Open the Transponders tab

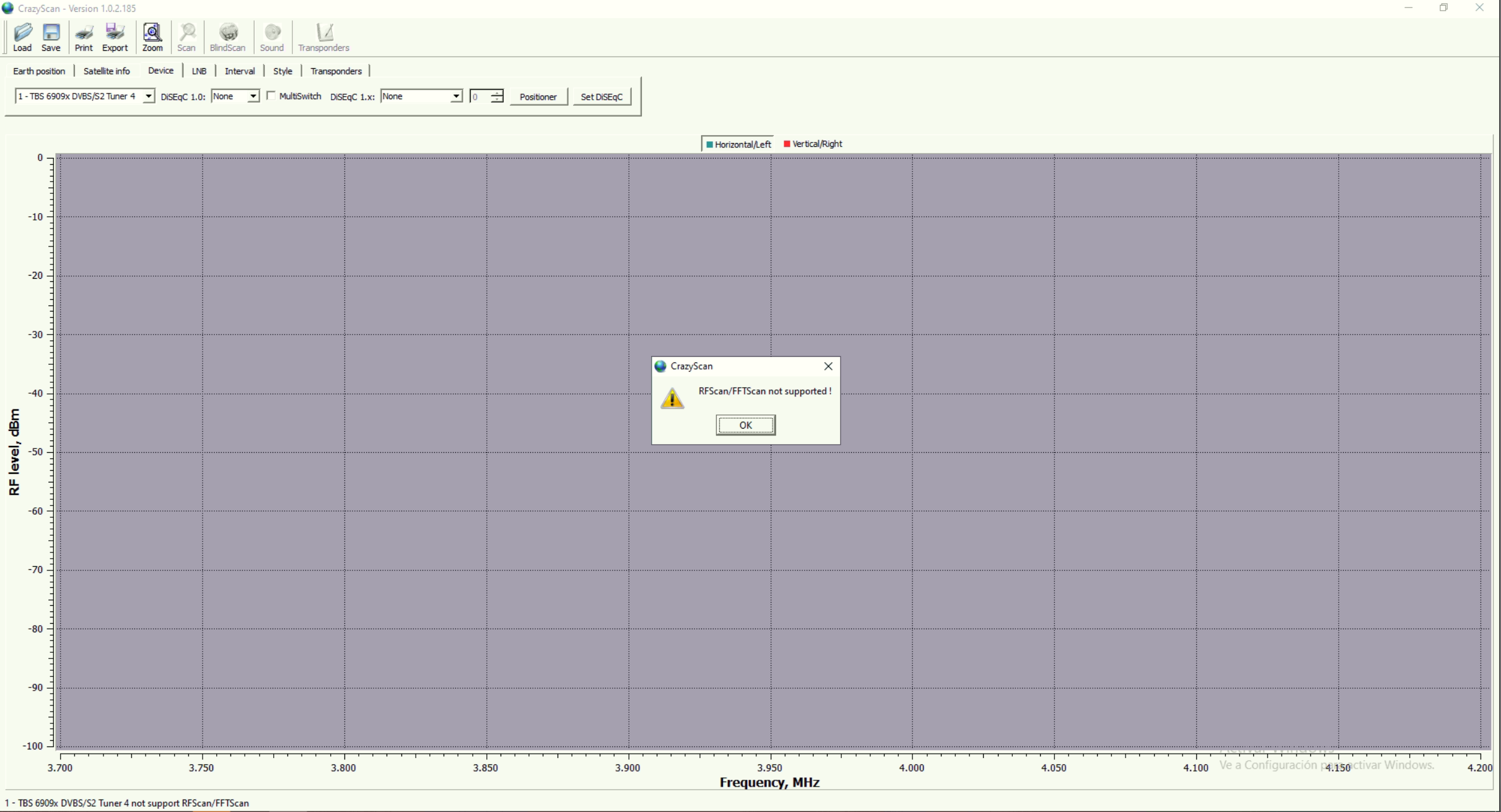(336, 71)
